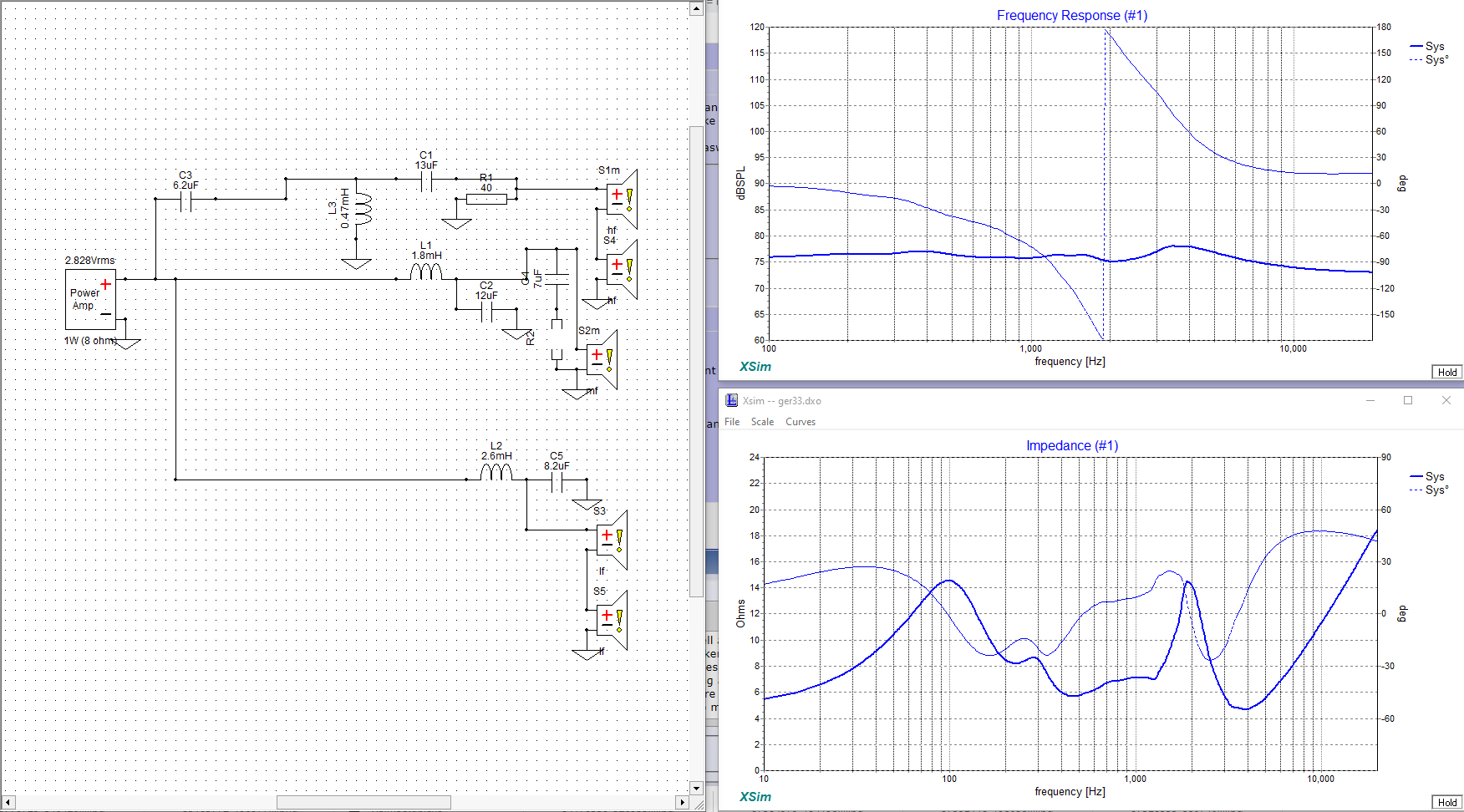The width and height of the screenshot is (1464, 812).
Task: Open File menu in impedance window
Action: [732, 422]
